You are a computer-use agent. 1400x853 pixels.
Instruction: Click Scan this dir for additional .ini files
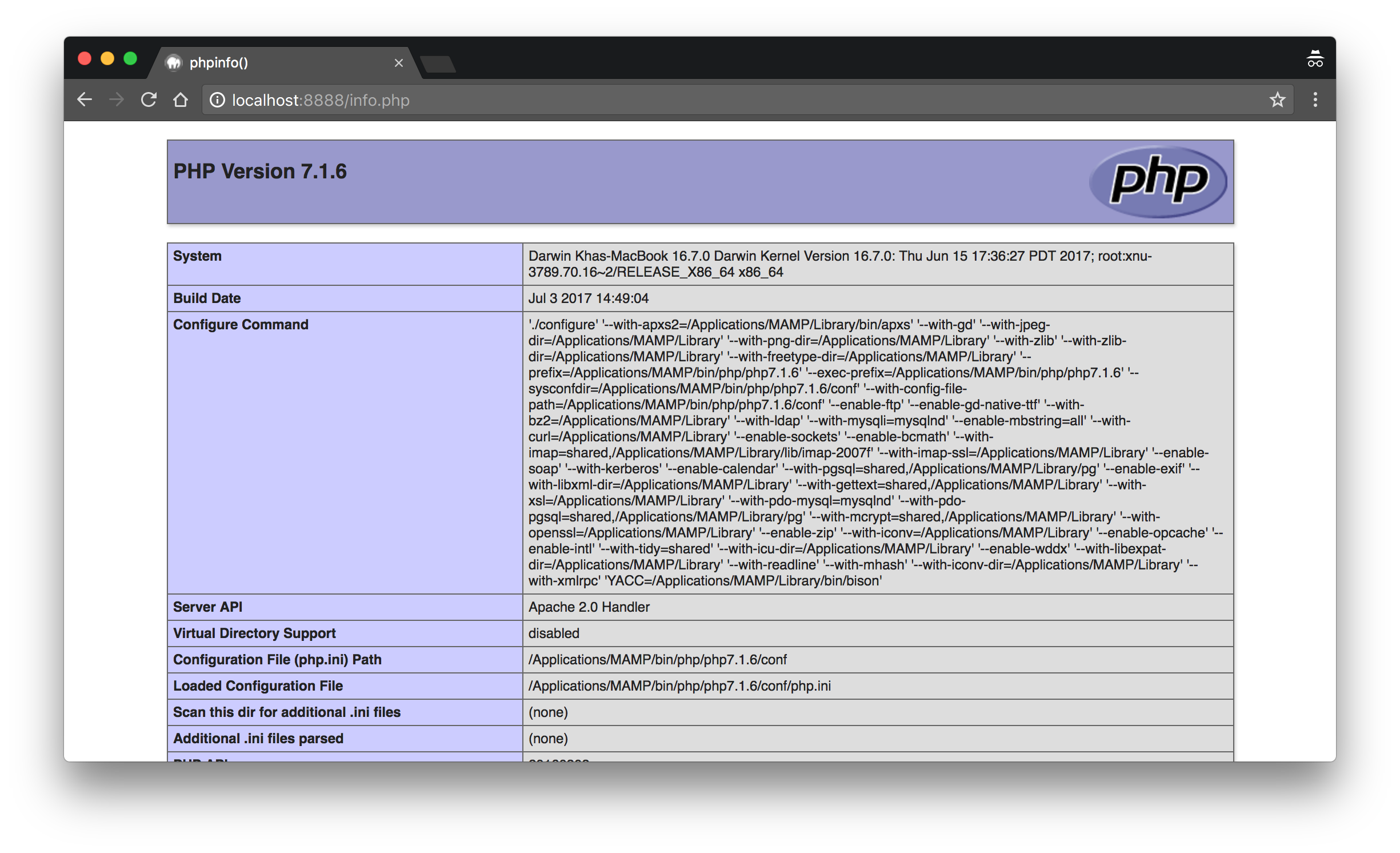point(287,712)
